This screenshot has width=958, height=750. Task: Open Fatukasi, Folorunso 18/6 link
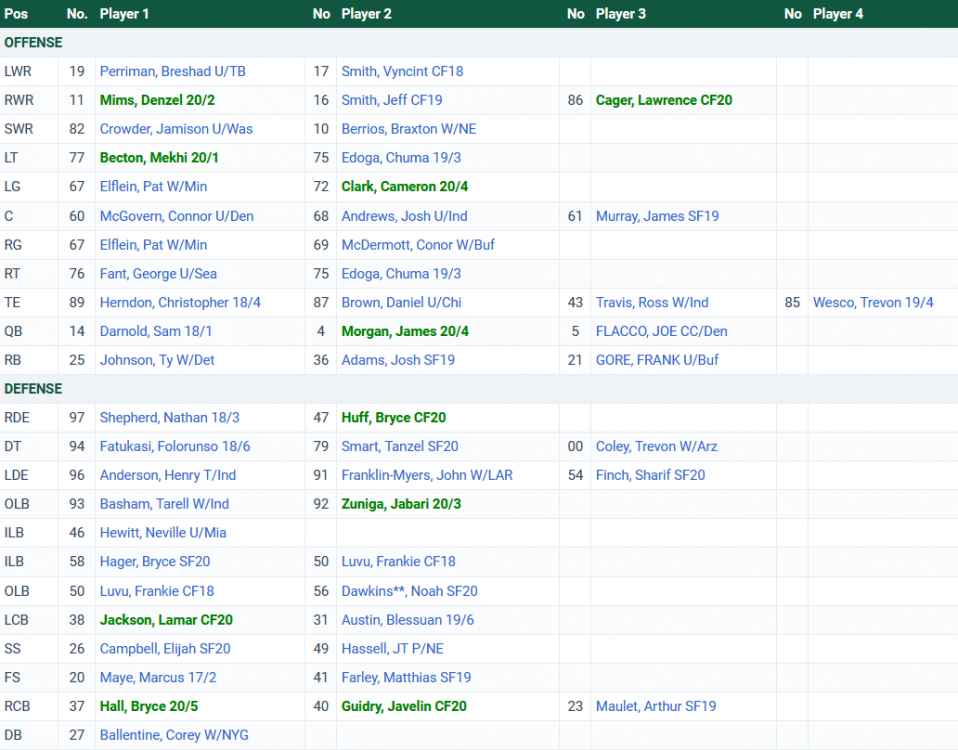[175, 446]
